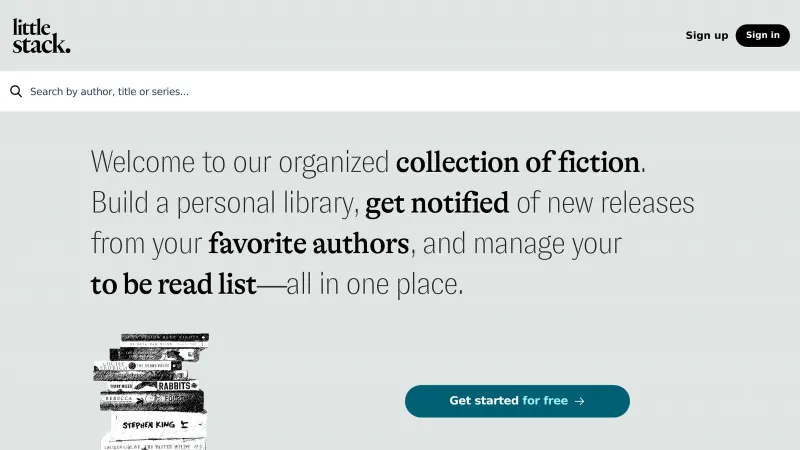Click the magnifying glass search icon

16,91
